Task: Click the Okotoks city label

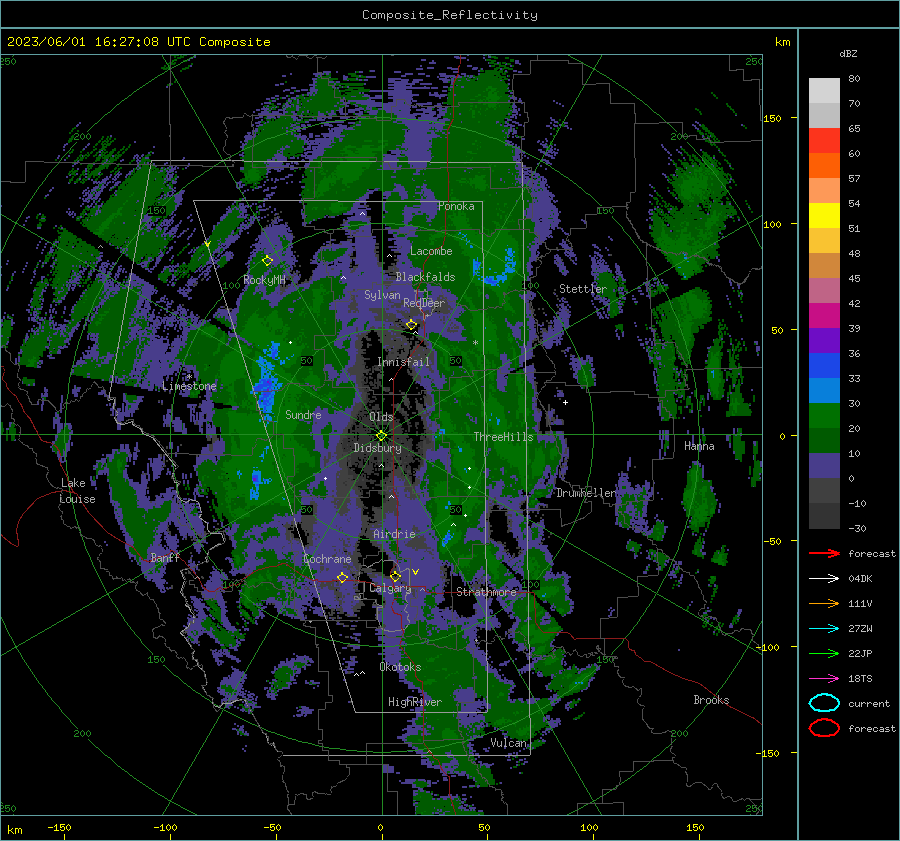Action: coord(400,667)
